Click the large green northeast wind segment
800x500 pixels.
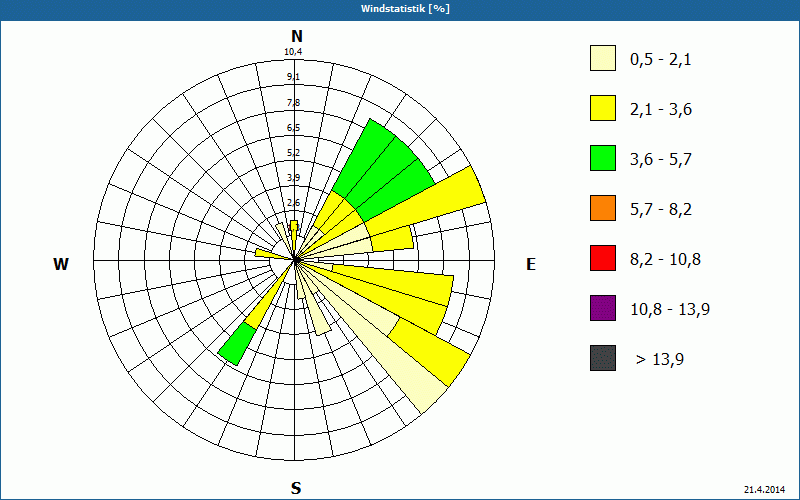388,168
